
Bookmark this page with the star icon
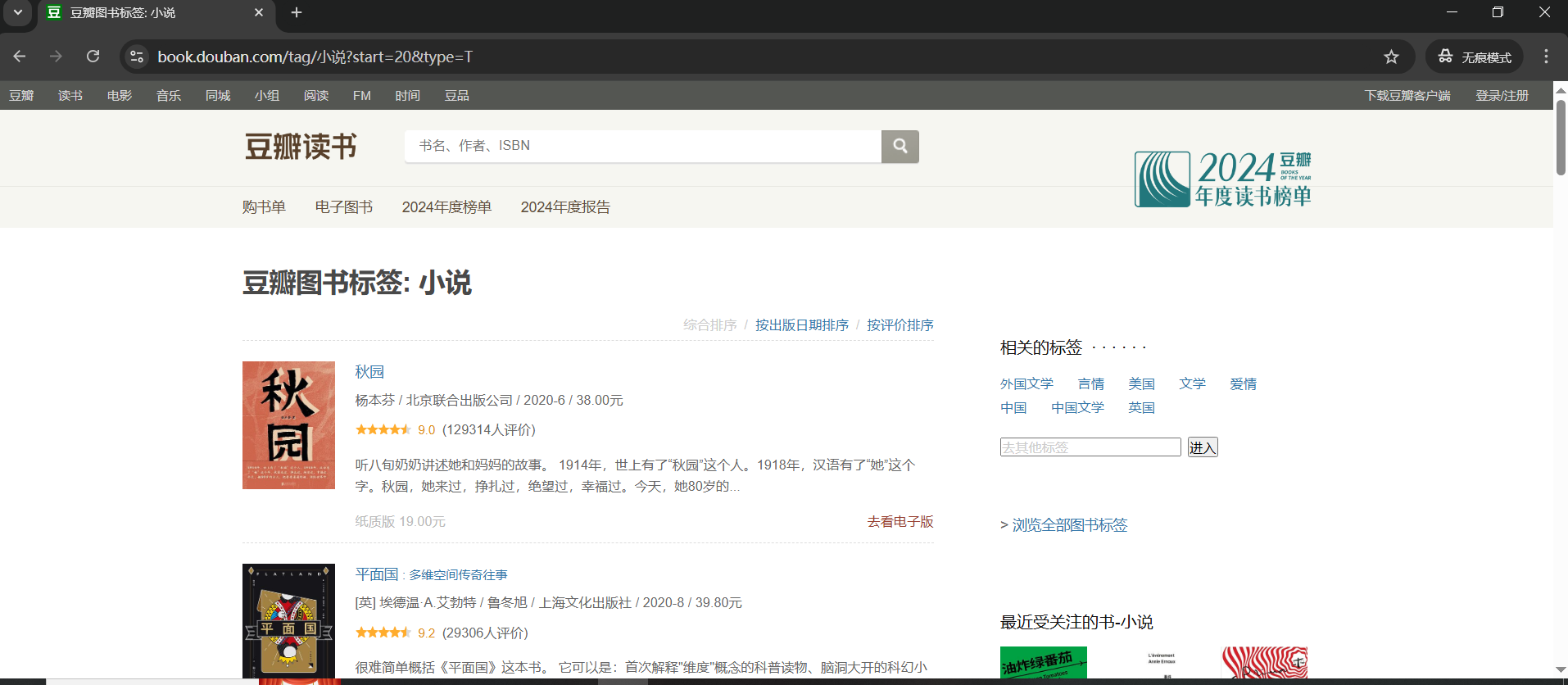1391,57
